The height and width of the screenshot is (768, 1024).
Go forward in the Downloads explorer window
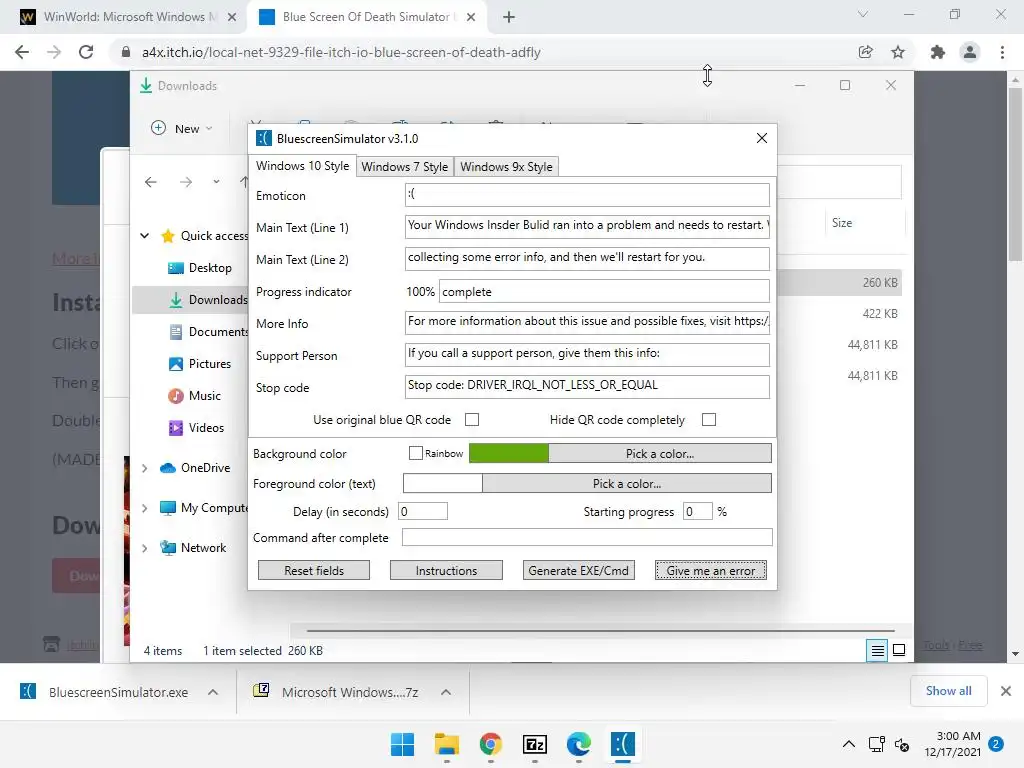[186, 182]
